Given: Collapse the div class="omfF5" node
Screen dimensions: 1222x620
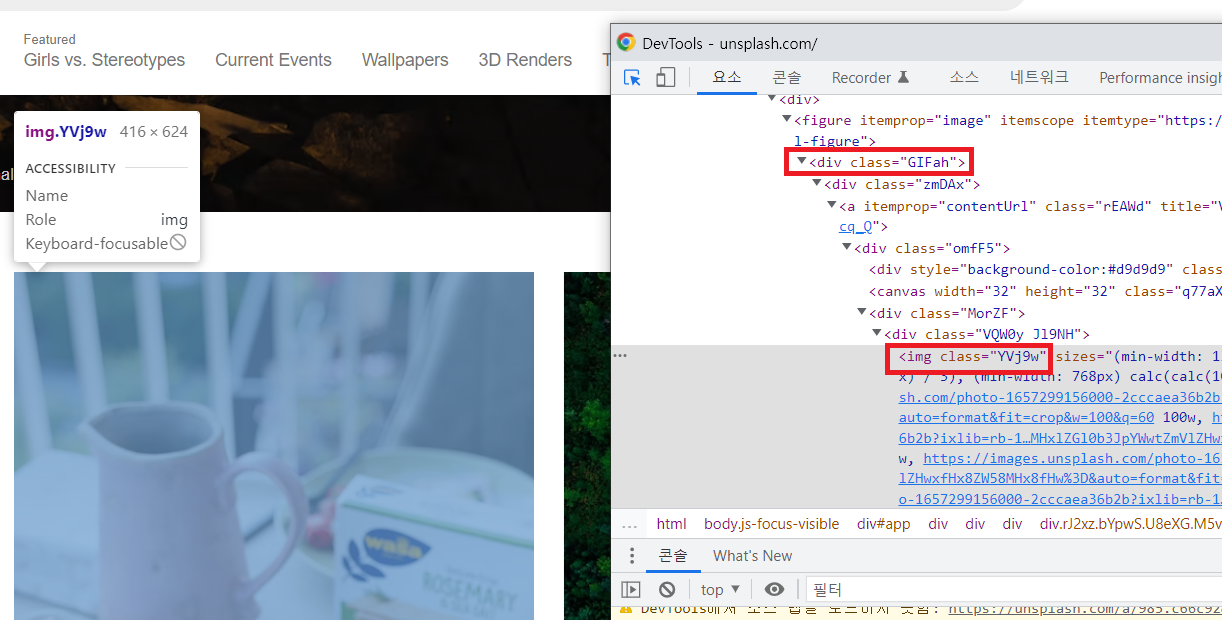Looking at the screenshot, I should coord(846,248).
